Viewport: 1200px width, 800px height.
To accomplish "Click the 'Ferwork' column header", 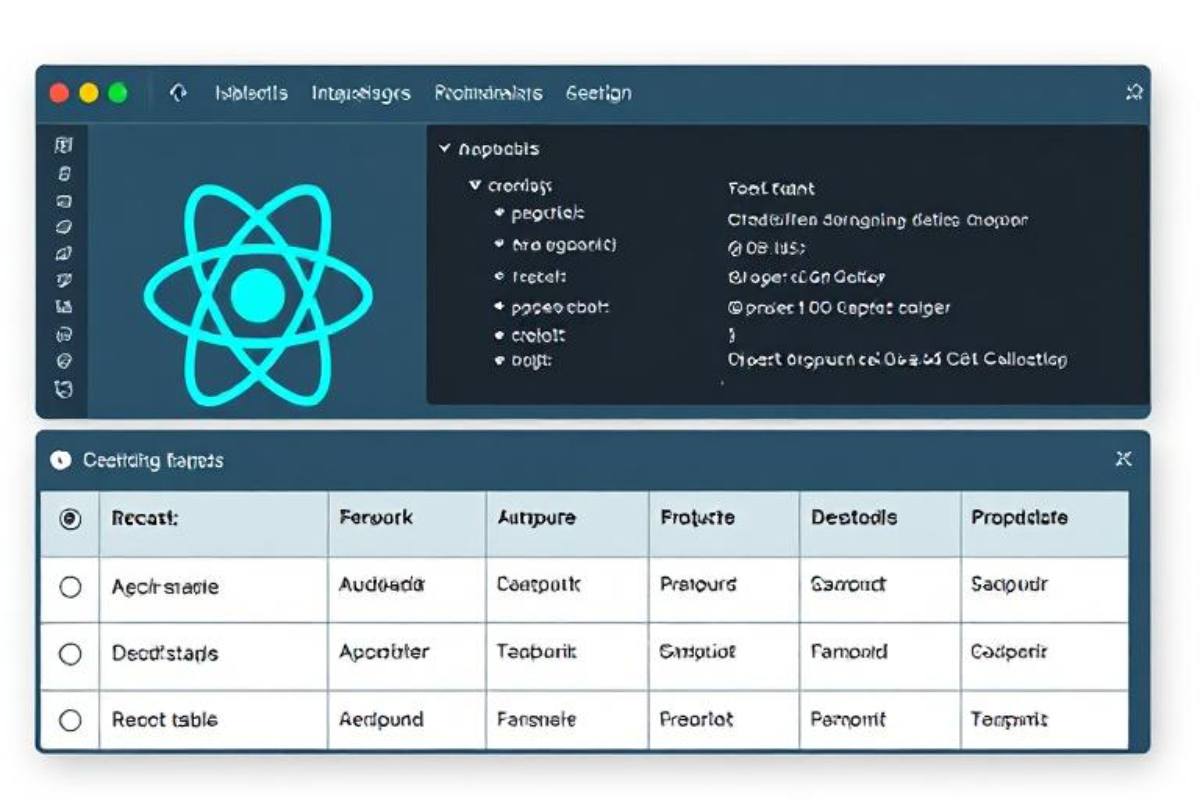I will pyautogui.click(x=407, y=523).
